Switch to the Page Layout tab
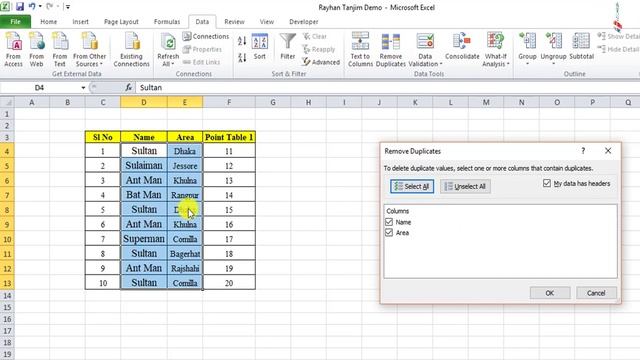The width and height of the screenshot is (640, 360). pyautogui.click(x=121, y=22)
